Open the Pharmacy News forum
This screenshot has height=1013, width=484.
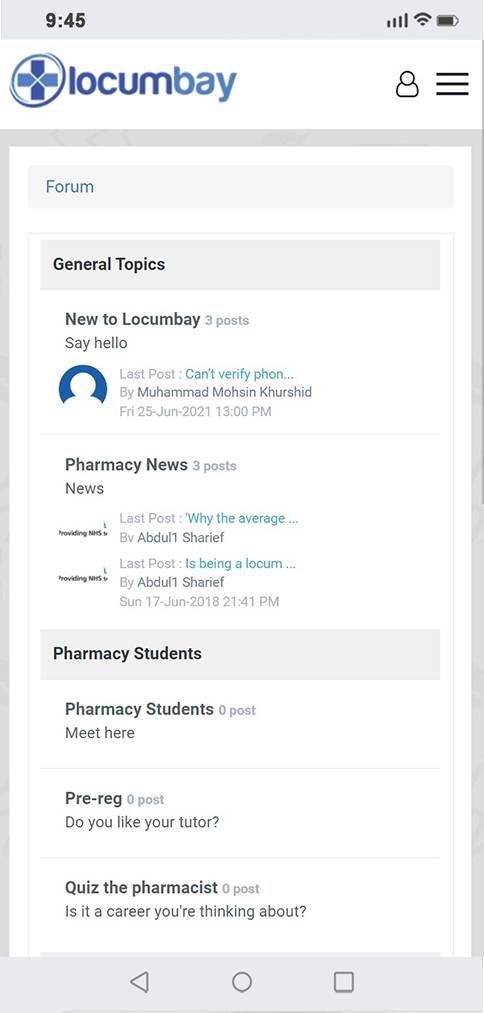[126, 465]
